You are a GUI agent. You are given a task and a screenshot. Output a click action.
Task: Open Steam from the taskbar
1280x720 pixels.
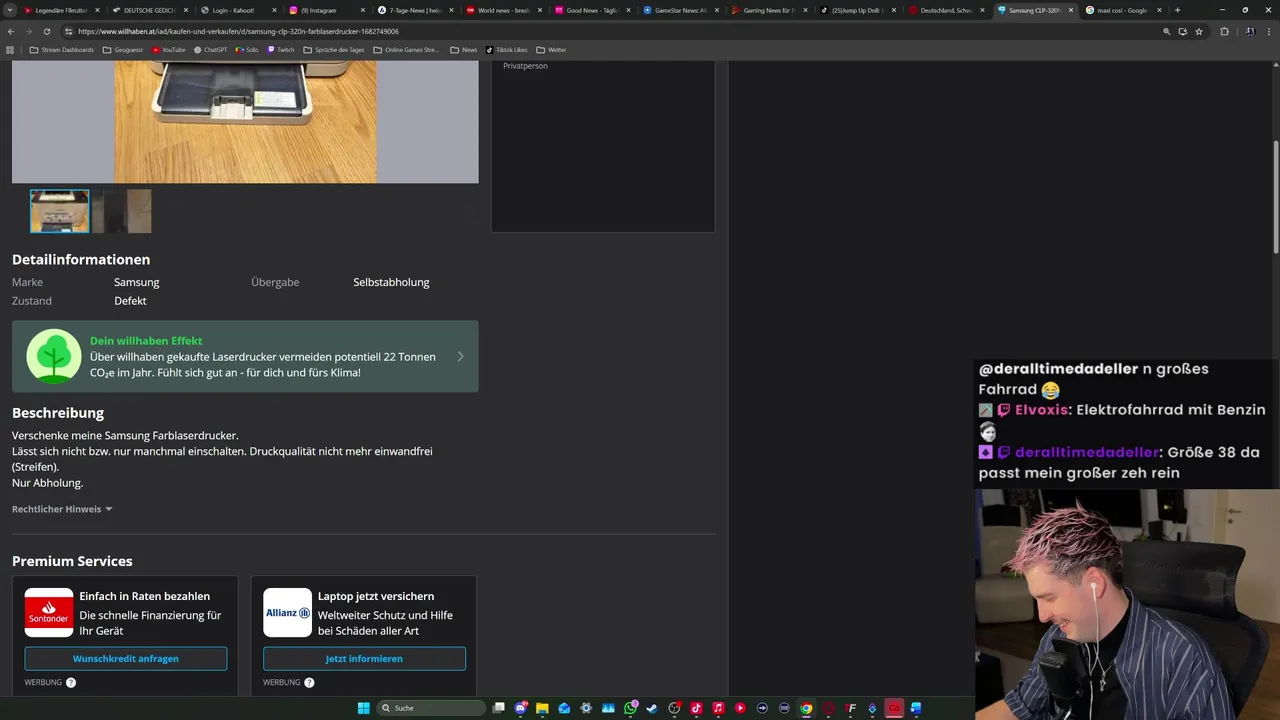click(653, 708)
